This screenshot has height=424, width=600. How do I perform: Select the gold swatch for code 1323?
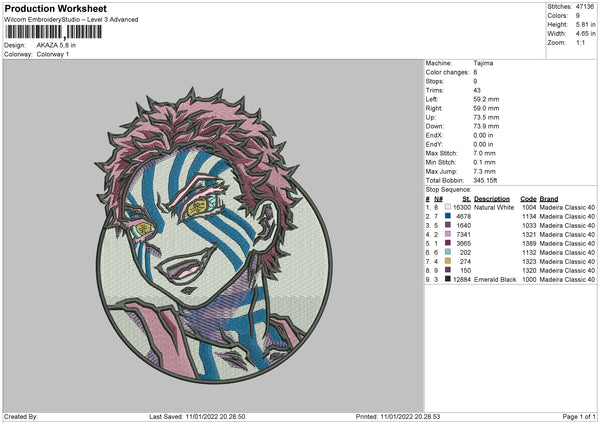pos(448,261)
